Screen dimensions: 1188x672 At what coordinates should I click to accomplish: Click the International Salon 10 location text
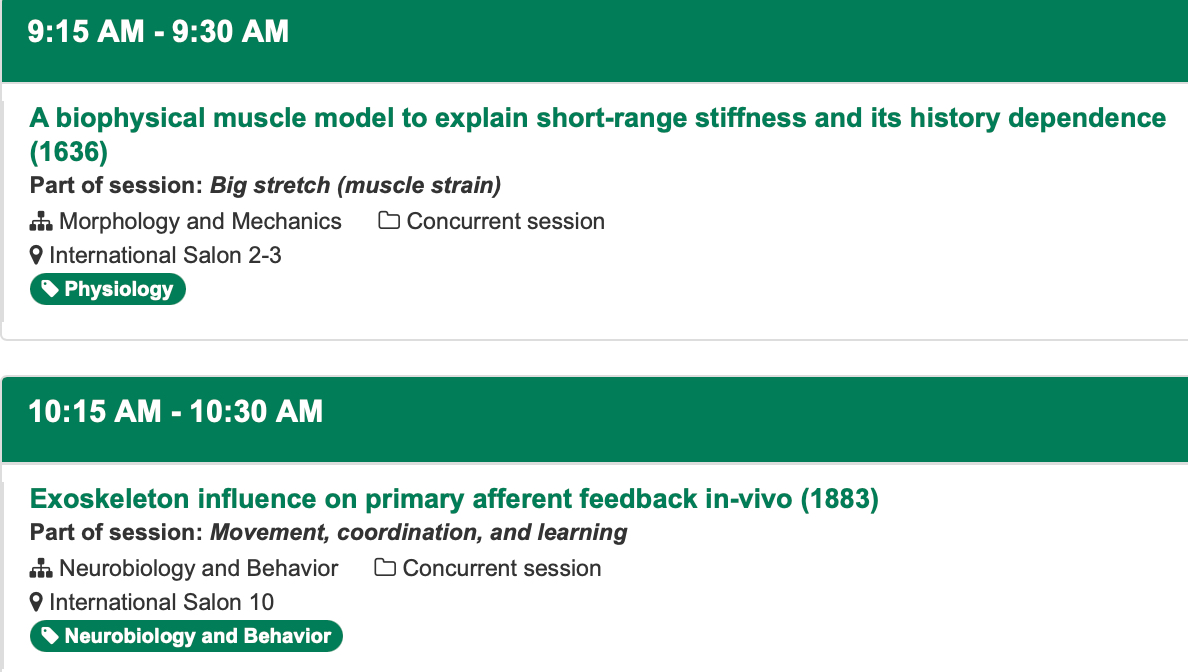[x=161, y=603]
